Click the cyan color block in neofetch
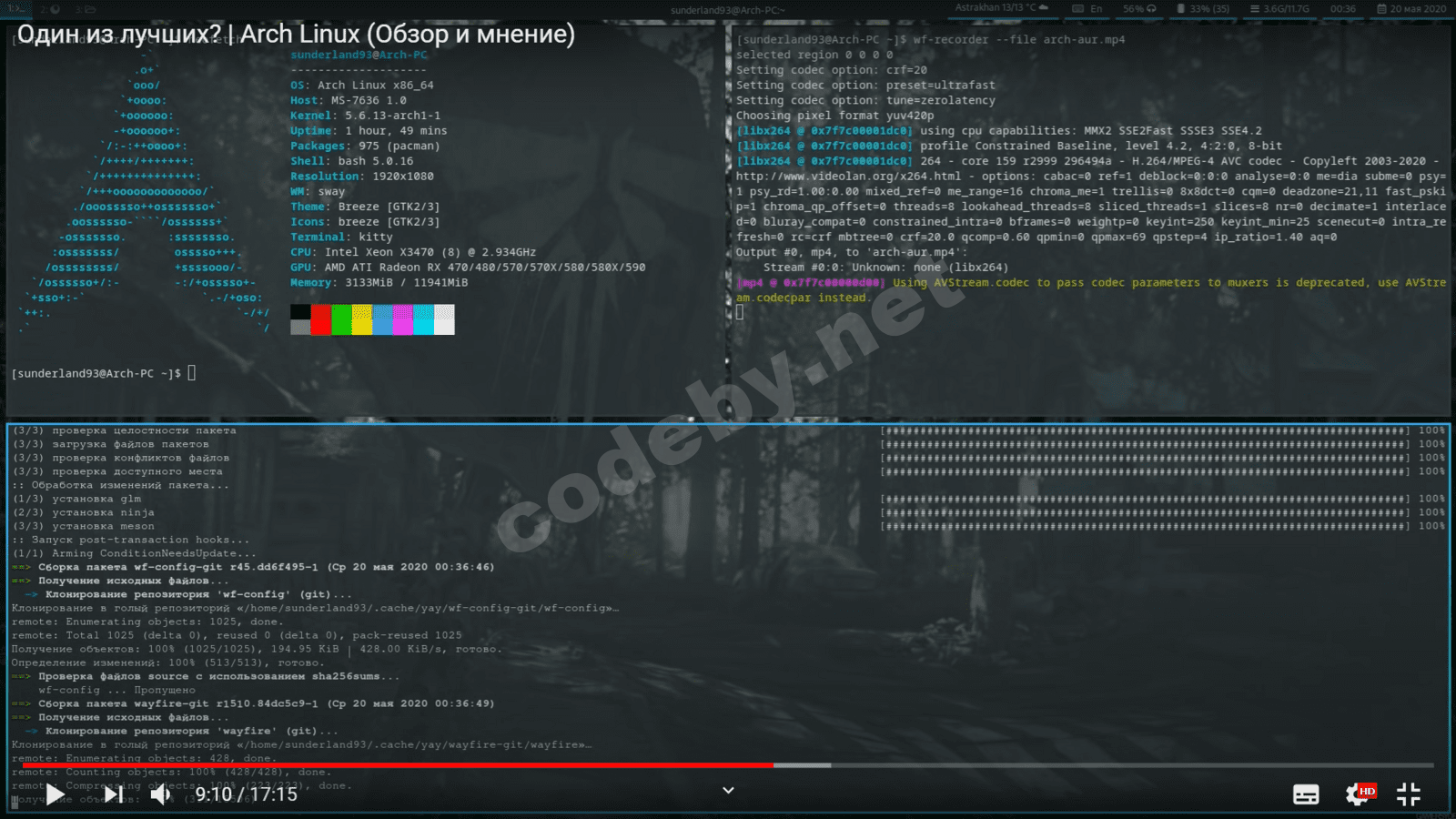1456x819 pixels. coord(423,319)
